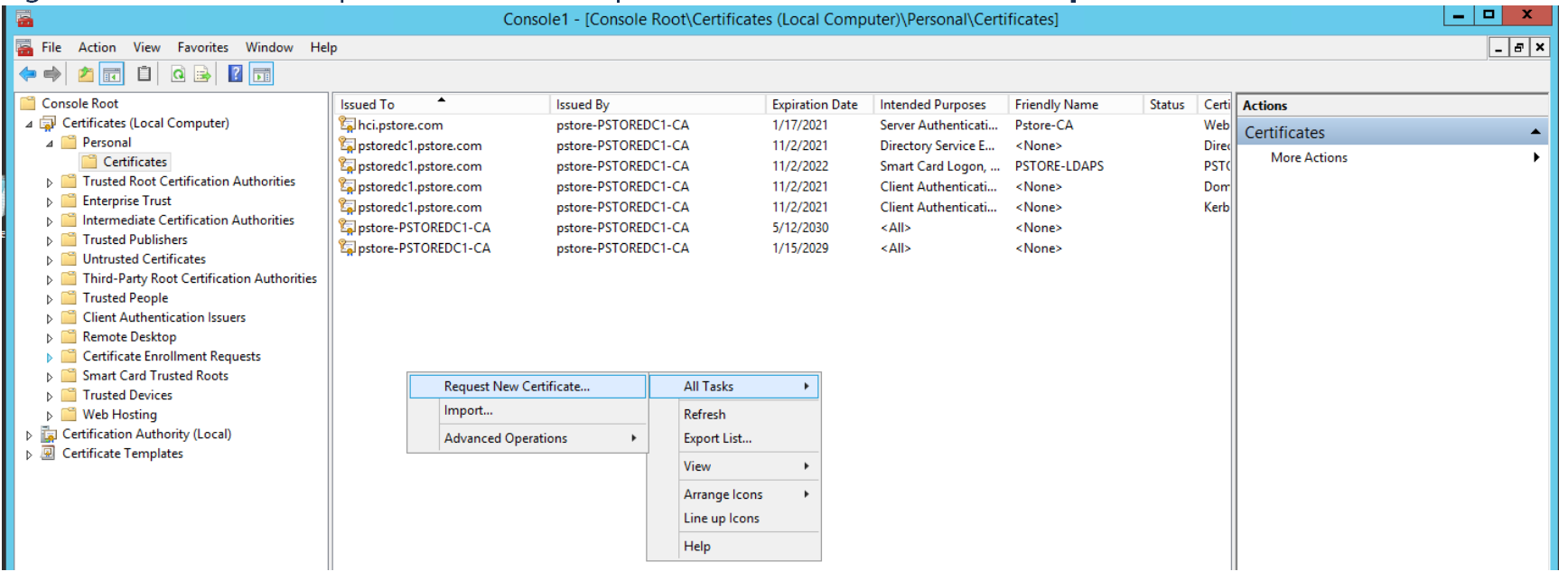1568x581 pixels.
Task: Collapse the Personal folder in tree
Action: pyautogui.click(x=50, y=144)
